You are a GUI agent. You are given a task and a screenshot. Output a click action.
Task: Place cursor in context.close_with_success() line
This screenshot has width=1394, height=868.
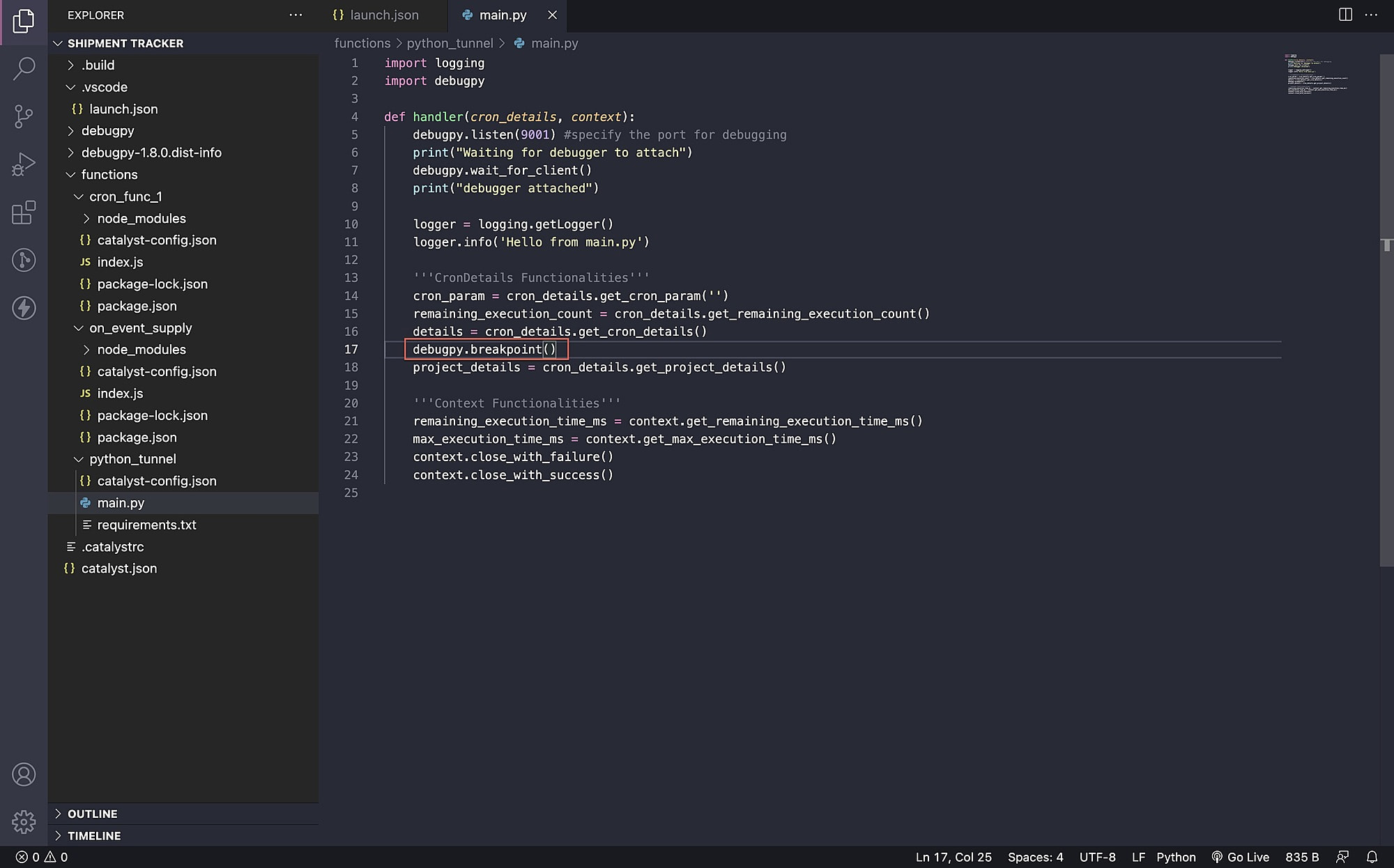pos(513,475)
